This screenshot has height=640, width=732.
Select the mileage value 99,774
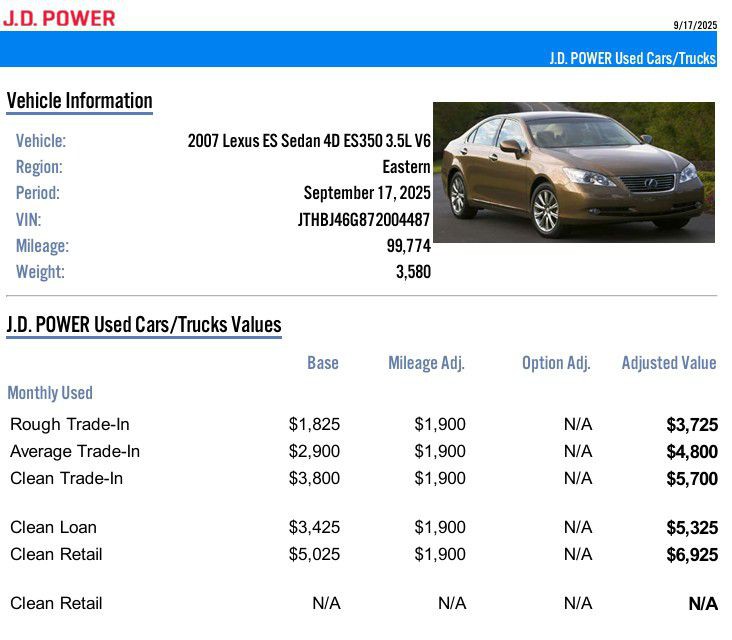point(408,246)
